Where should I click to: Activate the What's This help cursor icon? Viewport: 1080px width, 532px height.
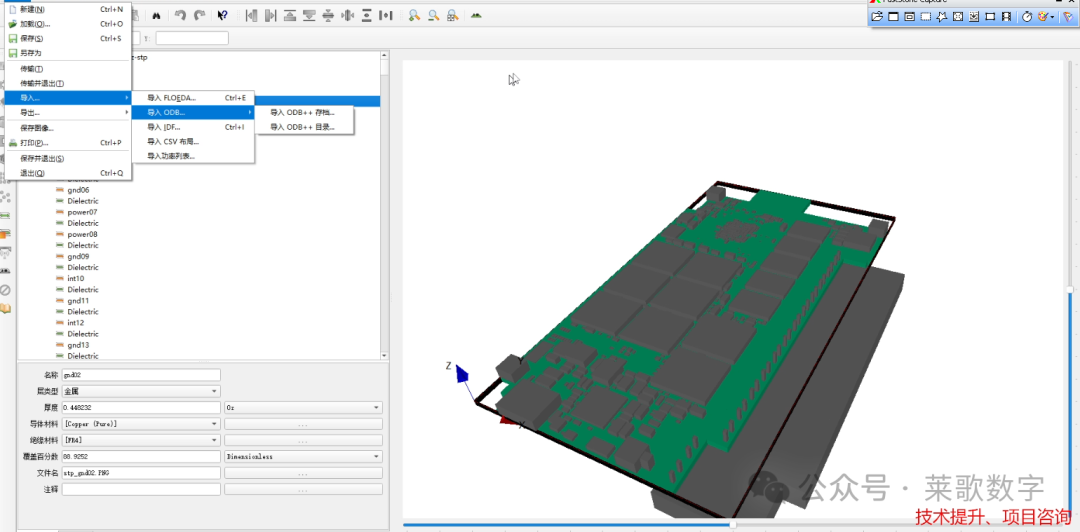222,15
